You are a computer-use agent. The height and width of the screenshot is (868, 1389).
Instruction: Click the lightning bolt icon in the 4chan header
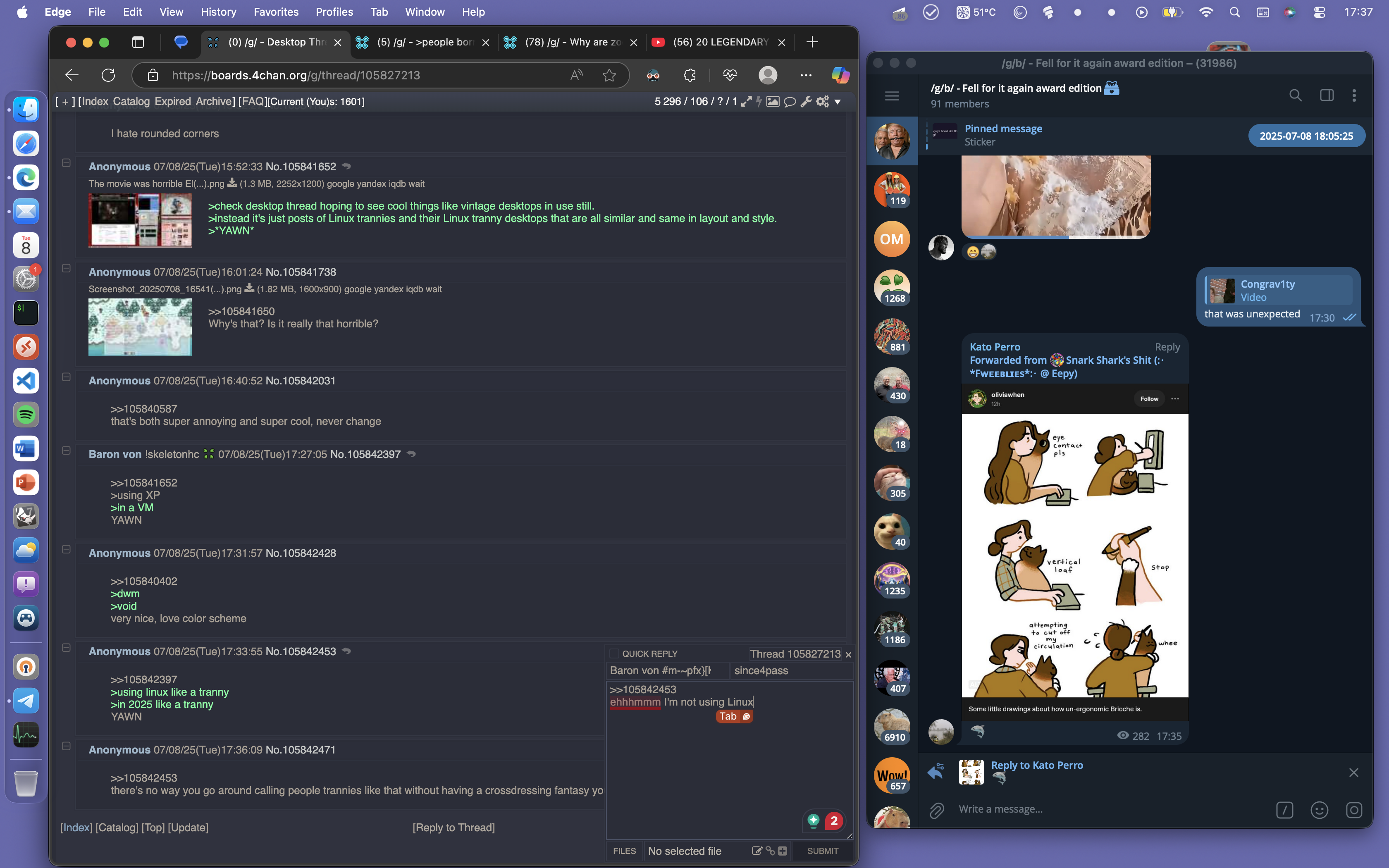[759, 102]
